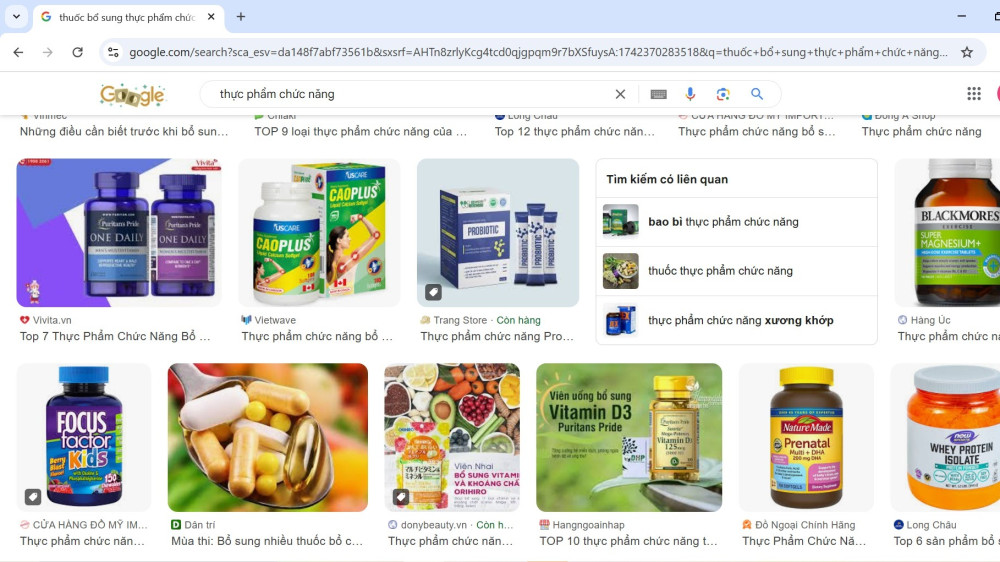
Task: Go back to previous page
Action: [18, 52]
